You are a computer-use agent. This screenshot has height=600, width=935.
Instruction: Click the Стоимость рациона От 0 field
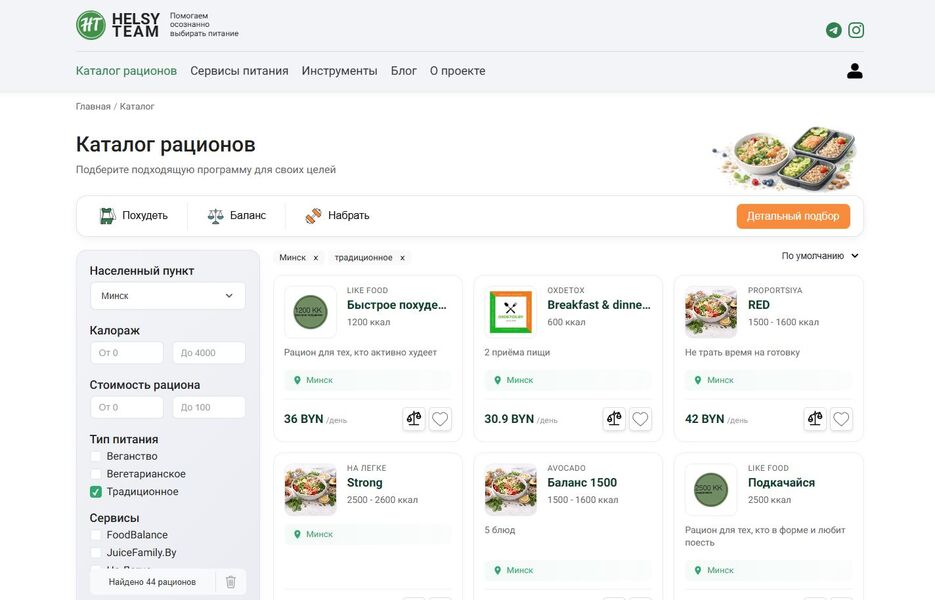[126, 407]
